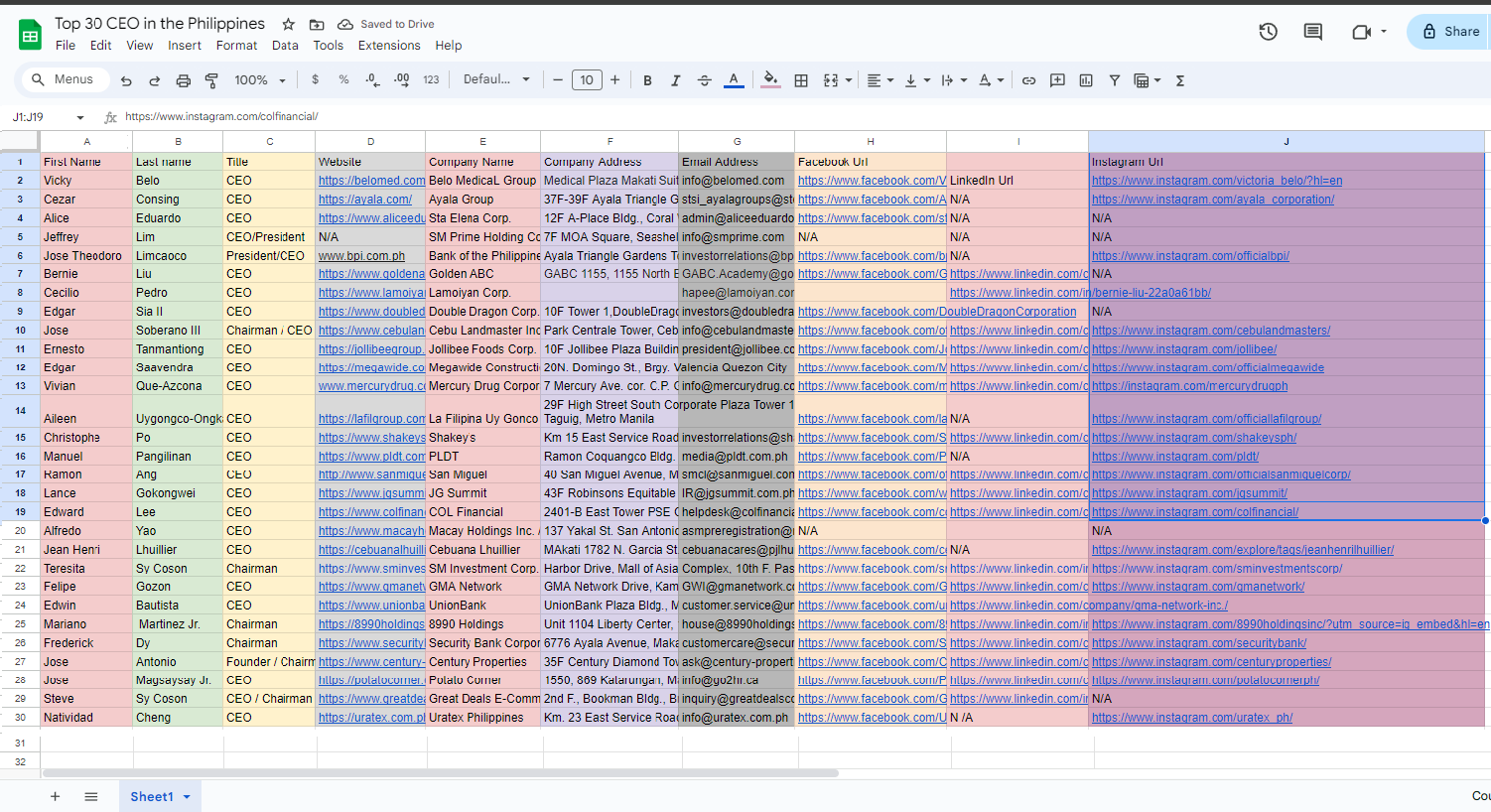Open the borders tool

[801, 80]
